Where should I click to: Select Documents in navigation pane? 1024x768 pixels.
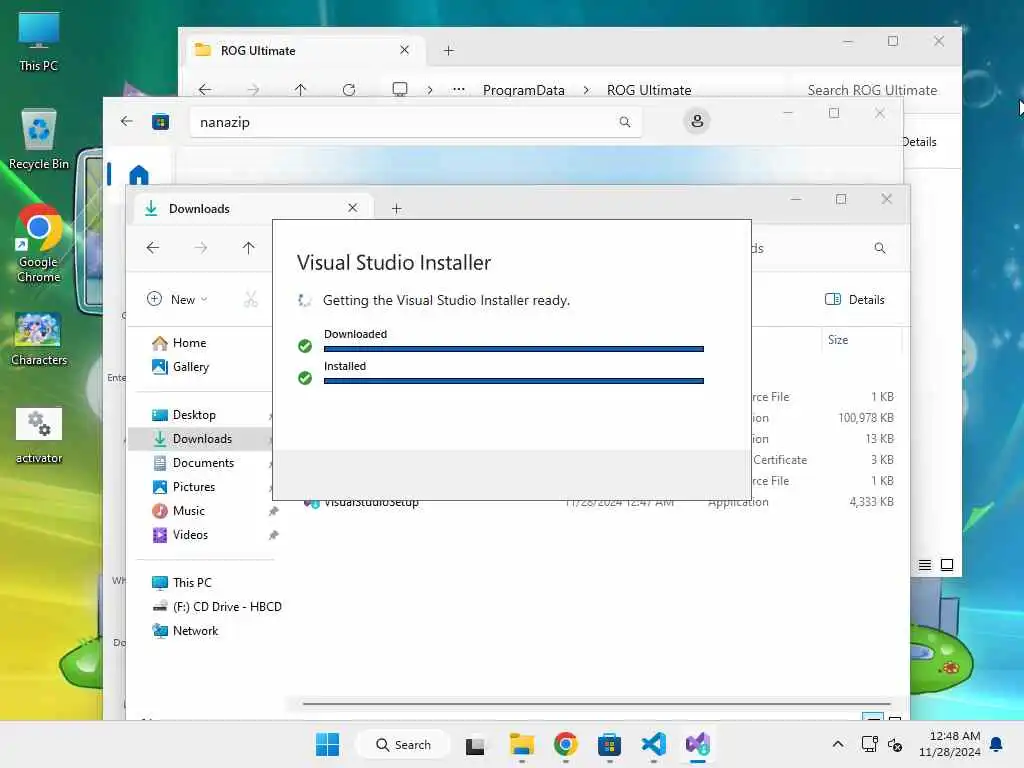[204, 463]
